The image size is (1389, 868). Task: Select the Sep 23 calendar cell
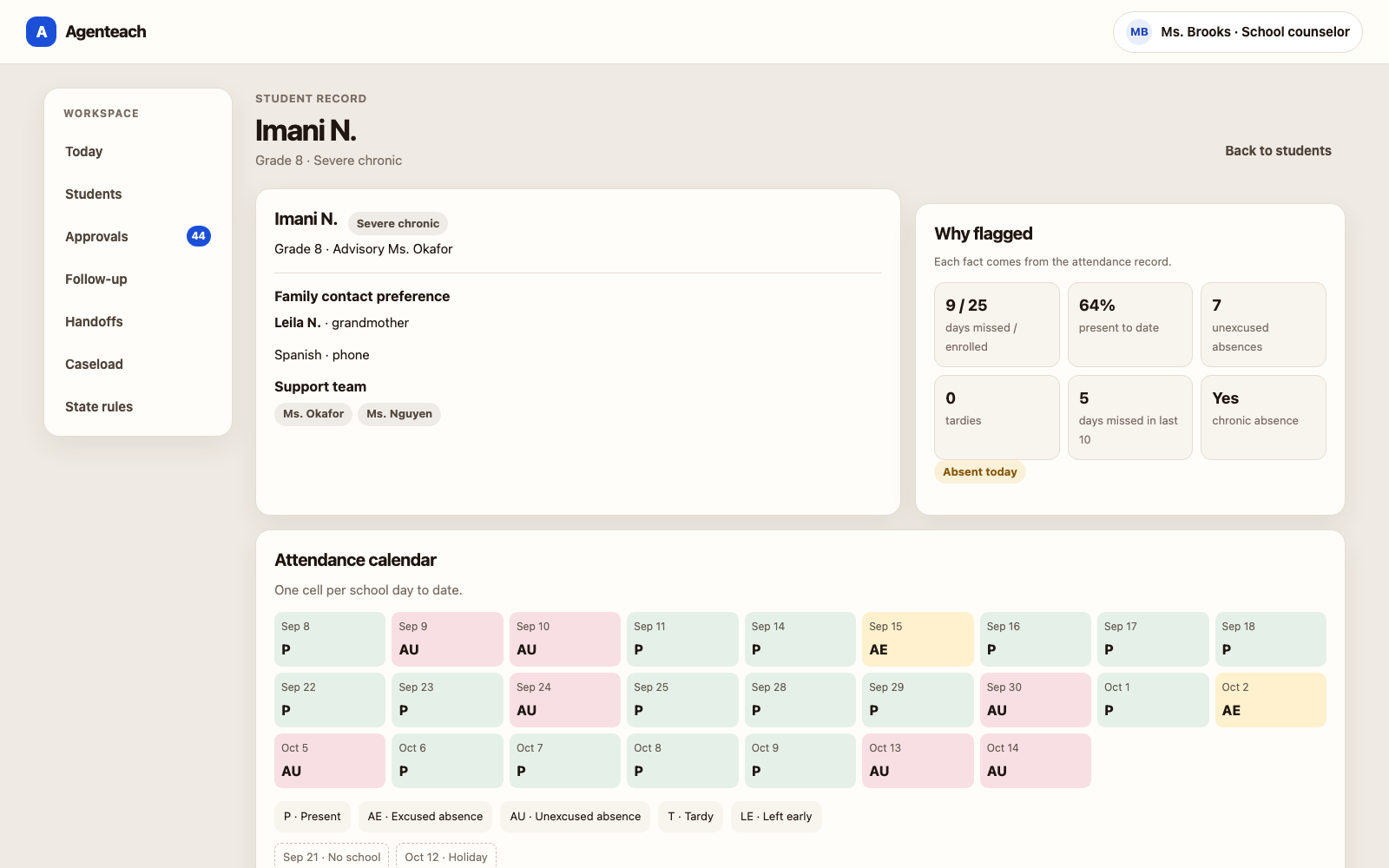tap(448, 700)
